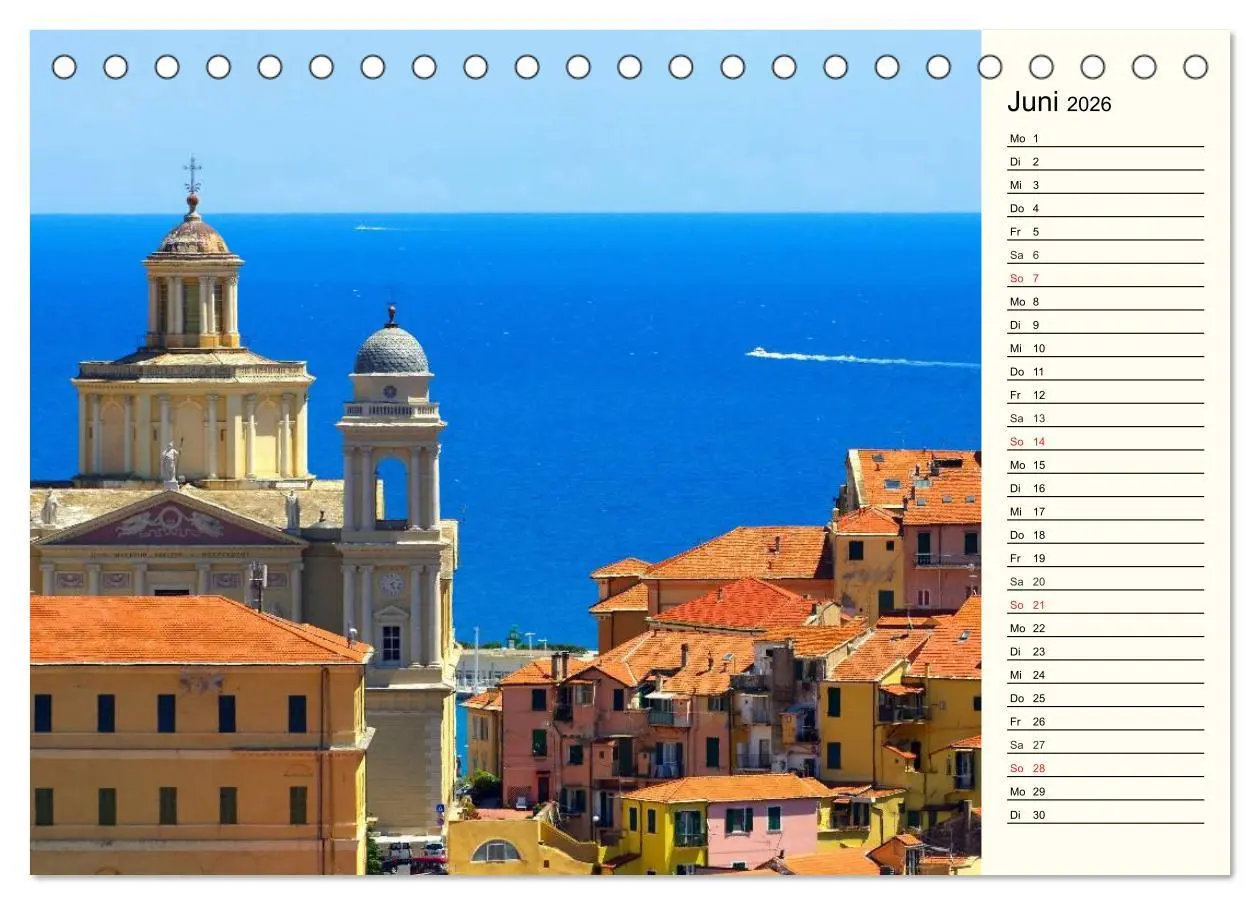1260x905 pixels.
Task: Select the row 'Sa 20'
Action: (x=1105, y=581)
